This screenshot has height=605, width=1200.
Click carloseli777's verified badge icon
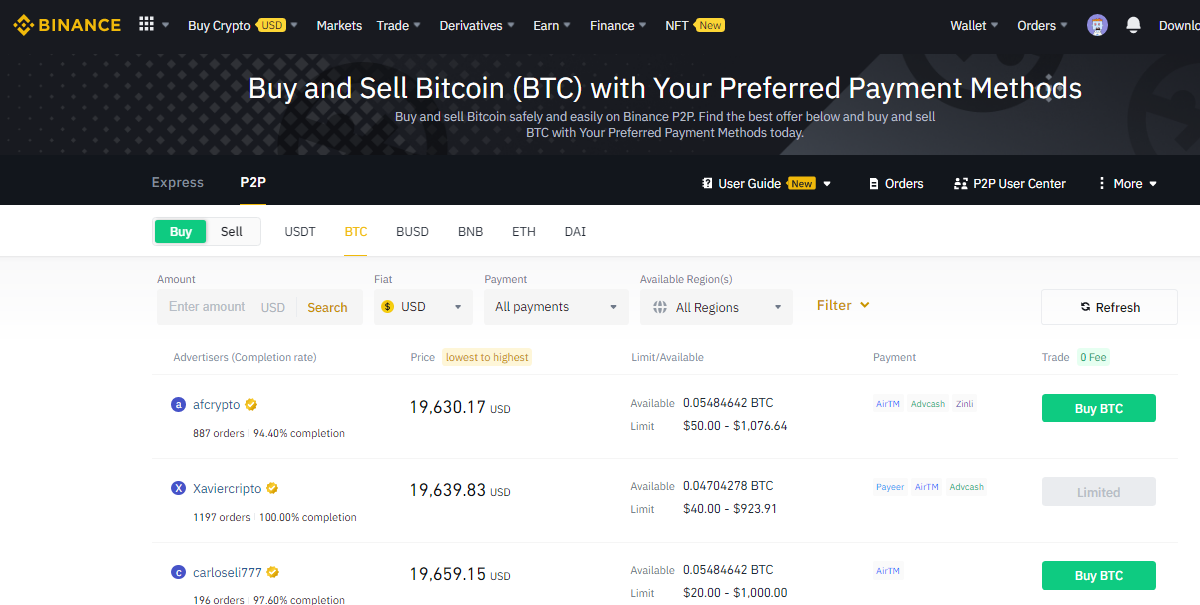(272, 573)
